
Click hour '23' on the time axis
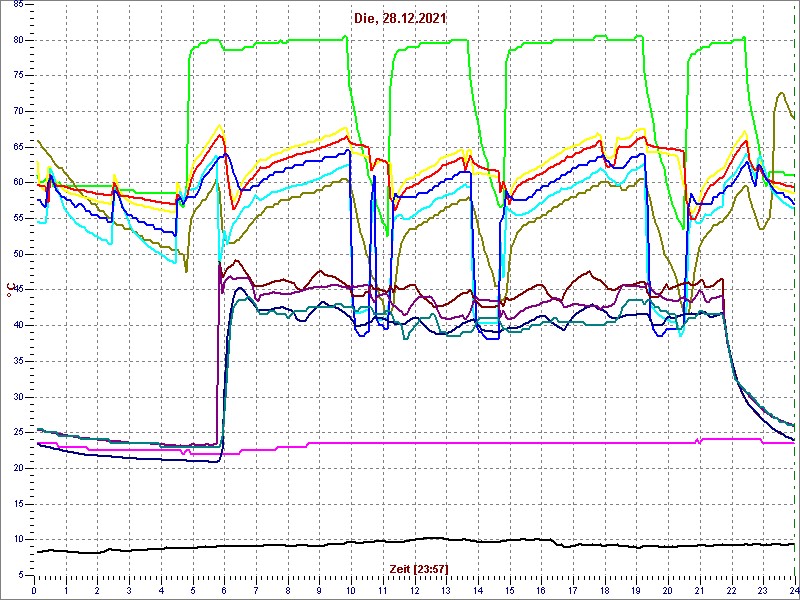click(763, 590)
